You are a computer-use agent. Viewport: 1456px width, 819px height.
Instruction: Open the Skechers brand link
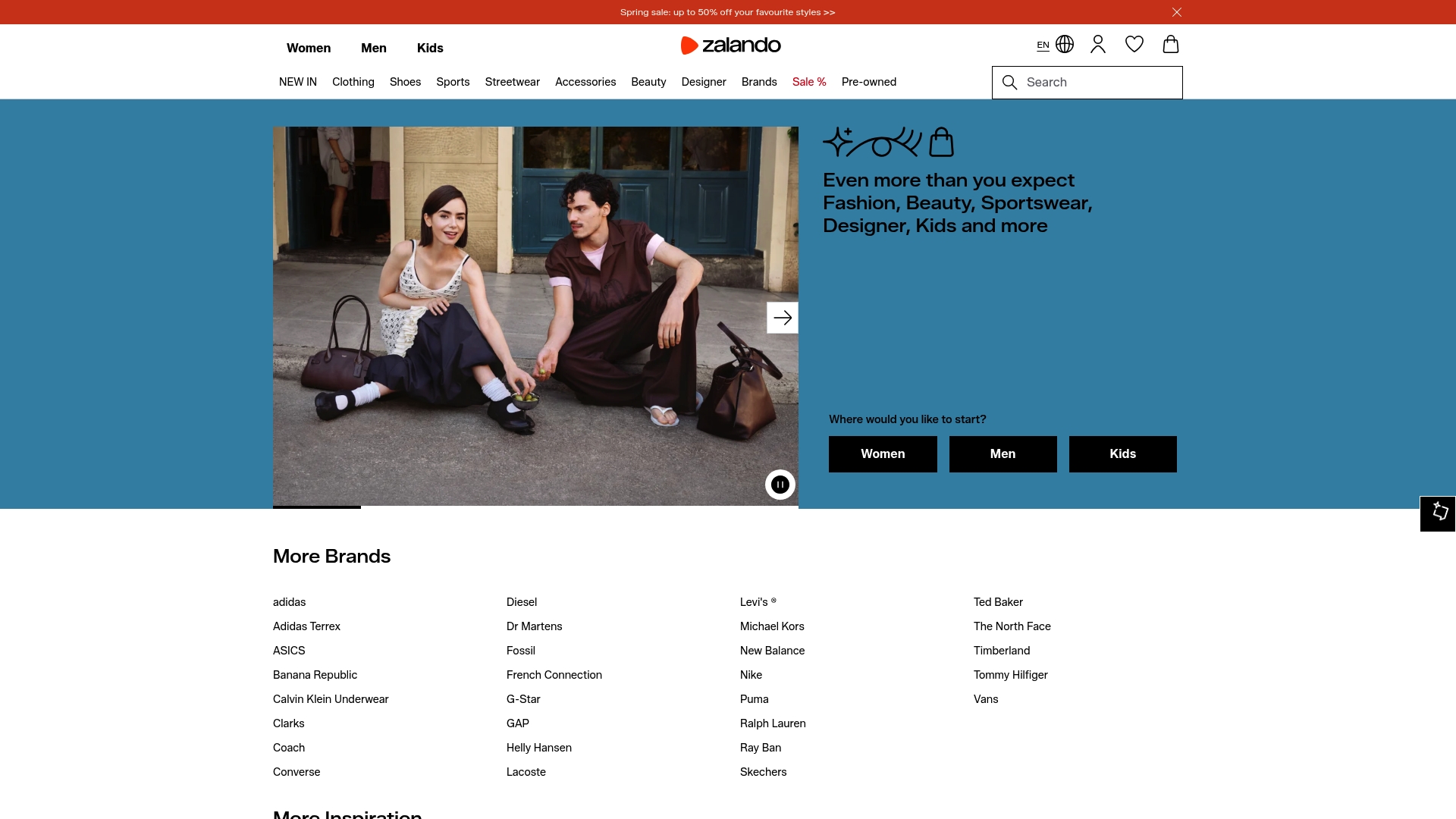(x=764, y=772)
